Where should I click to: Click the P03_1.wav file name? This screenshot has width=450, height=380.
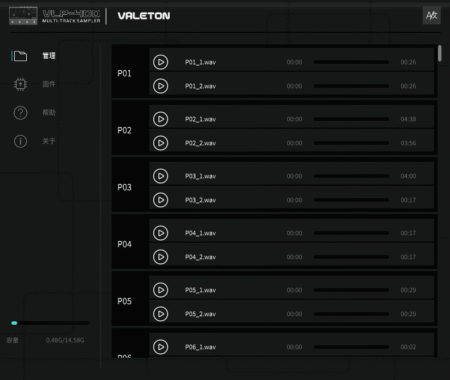click(200, 176)
